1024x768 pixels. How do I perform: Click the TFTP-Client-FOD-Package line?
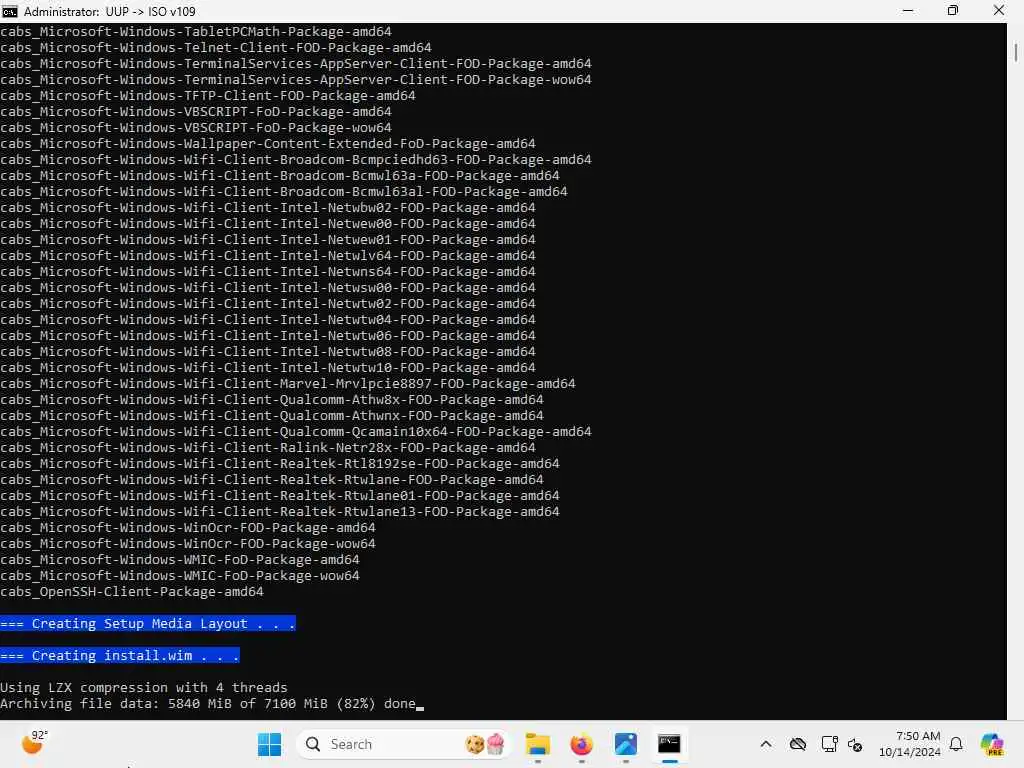click(208, 95)
